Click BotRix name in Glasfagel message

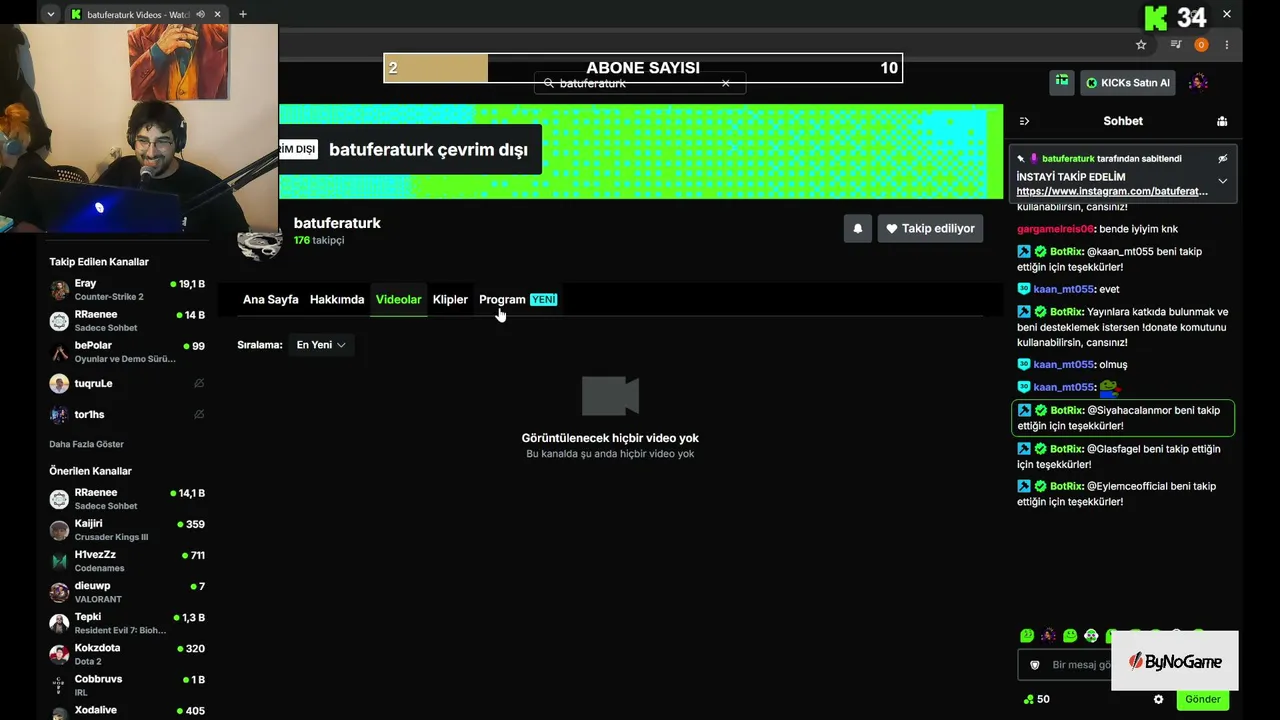point(1067,449)
